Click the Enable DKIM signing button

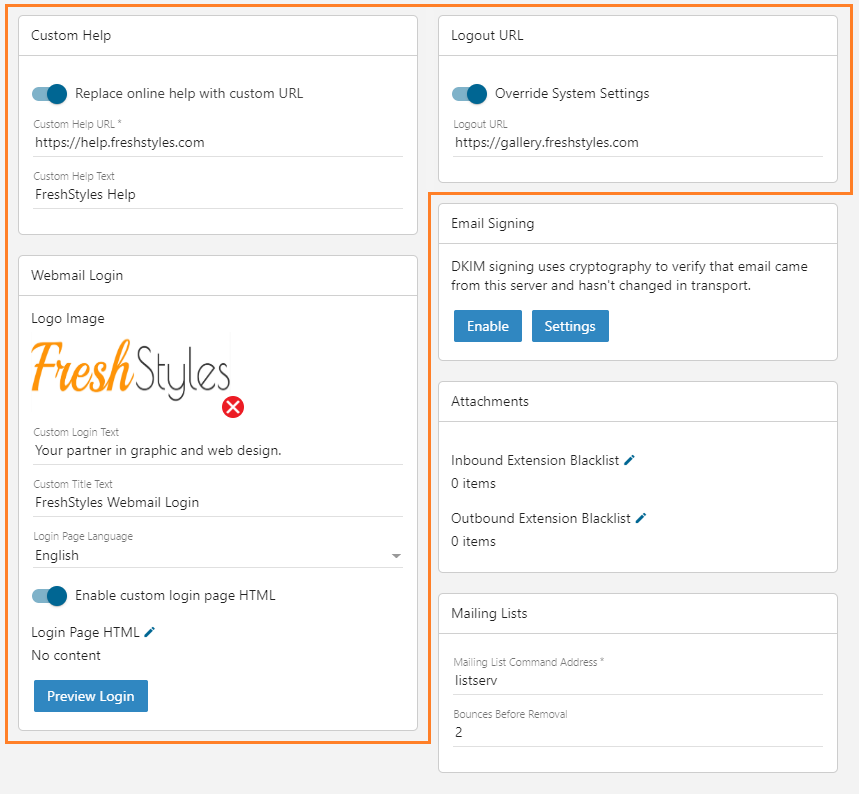[488, 326]
